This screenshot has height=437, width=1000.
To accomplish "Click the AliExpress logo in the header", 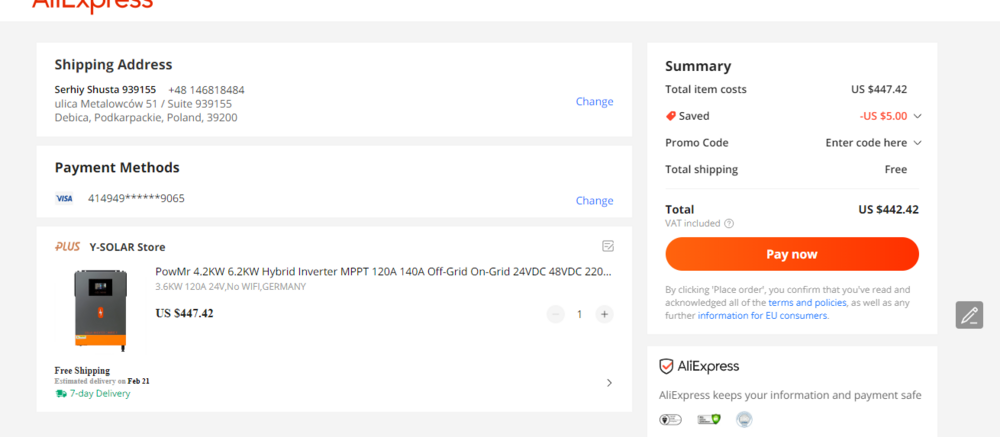I will (x=92, y=6).
